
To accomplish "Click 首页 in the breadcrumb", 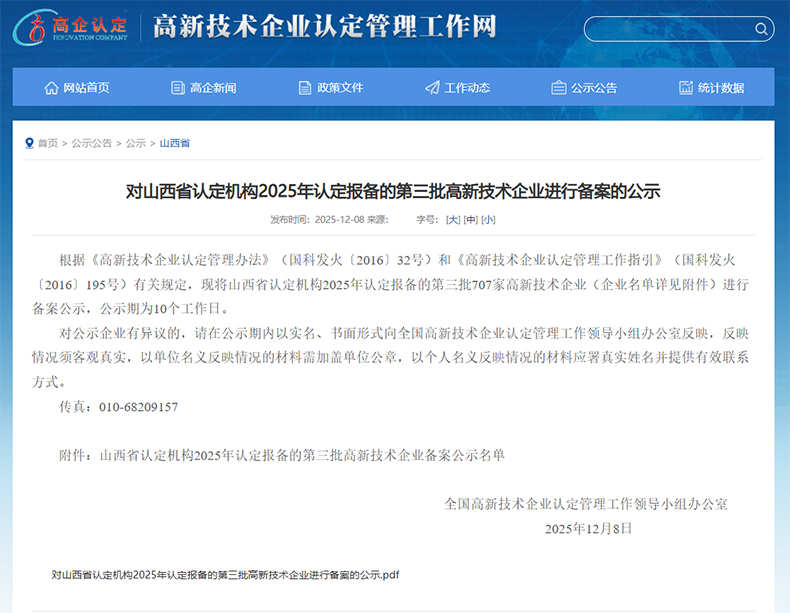I will pos(48,143).
